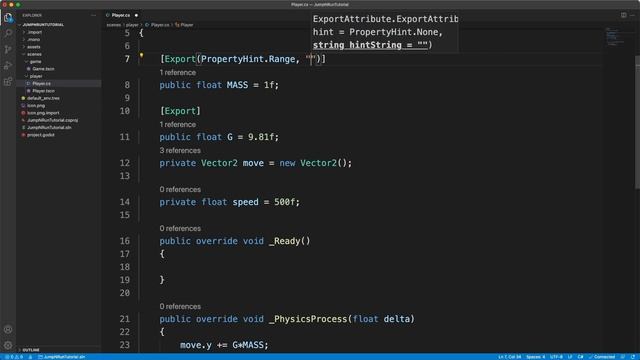
Task: Click the notifications bell in status bar
Action: tap(633, 357)
